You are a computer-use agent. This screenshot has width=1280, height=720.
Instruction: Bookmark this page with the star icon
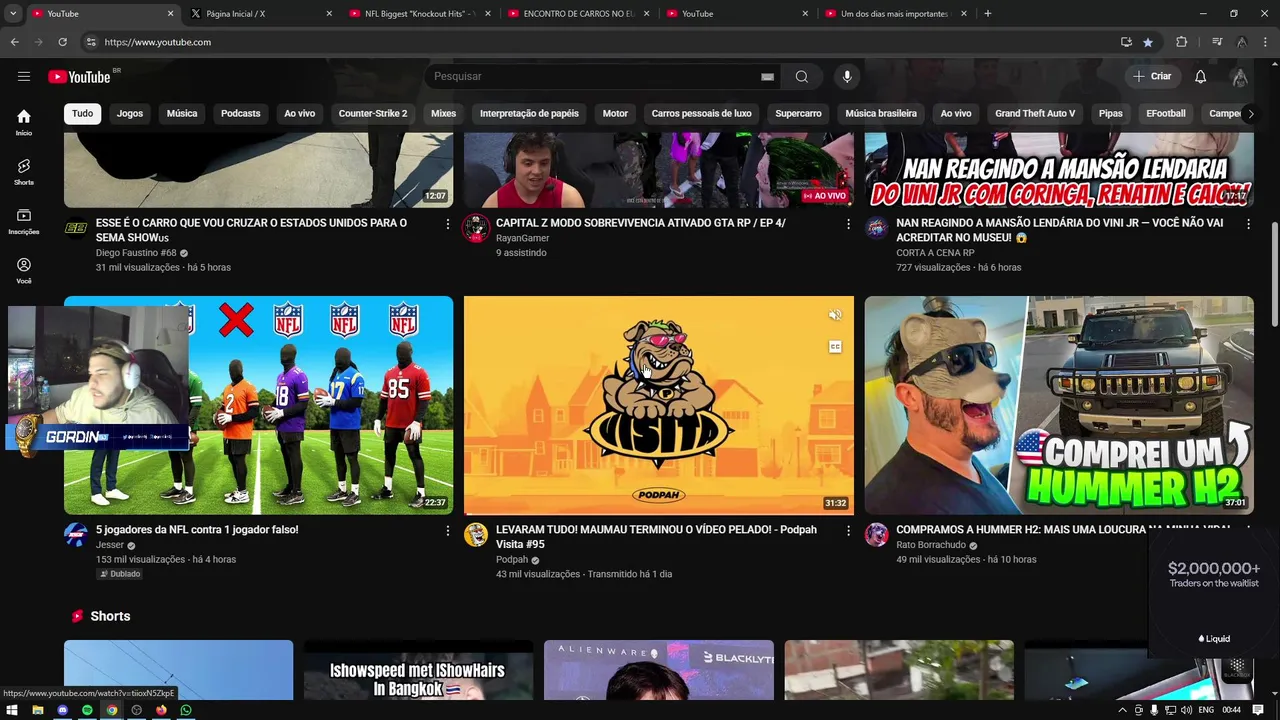click(x=1148, y=42)
